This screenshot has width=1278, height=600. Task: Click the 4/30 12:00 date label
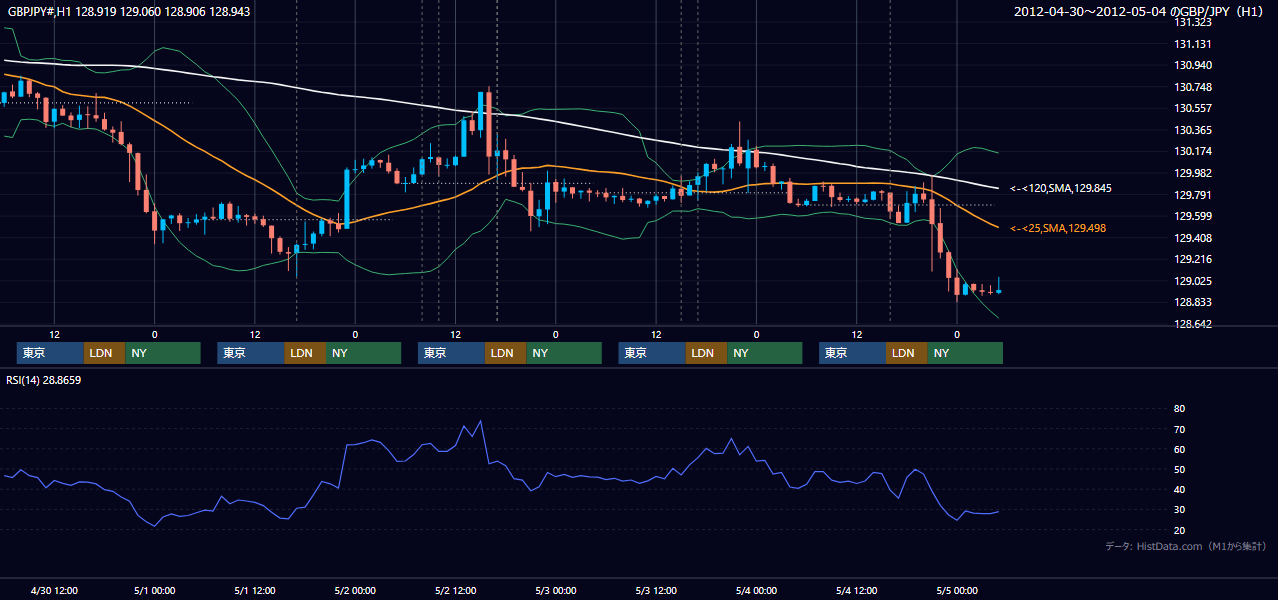54,591
